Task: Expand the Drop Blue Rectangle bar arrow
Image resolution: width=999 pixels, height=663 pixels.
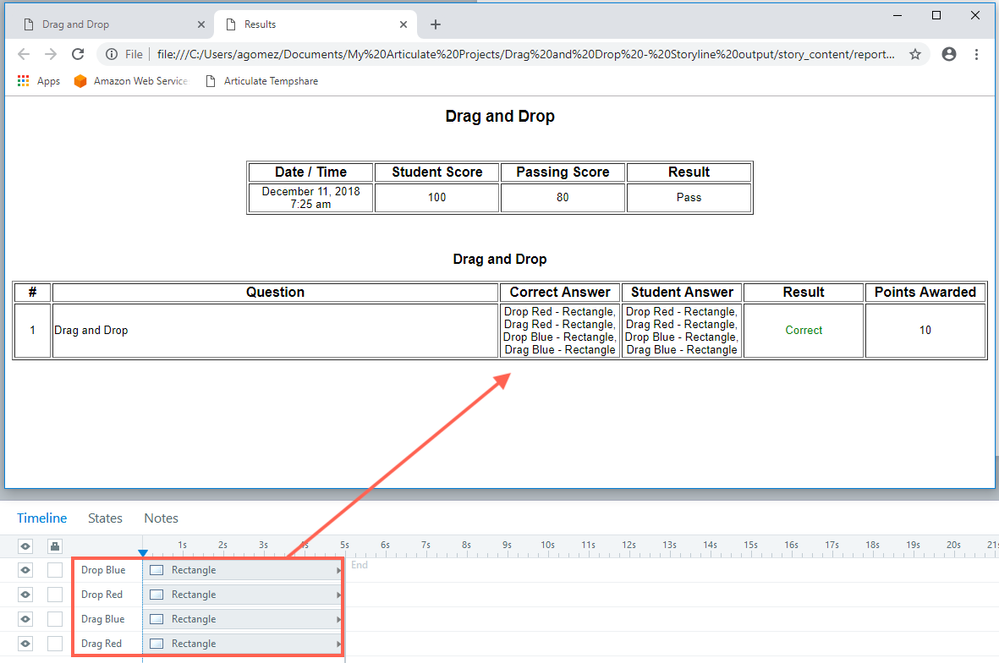Action: tap(339, 570)
